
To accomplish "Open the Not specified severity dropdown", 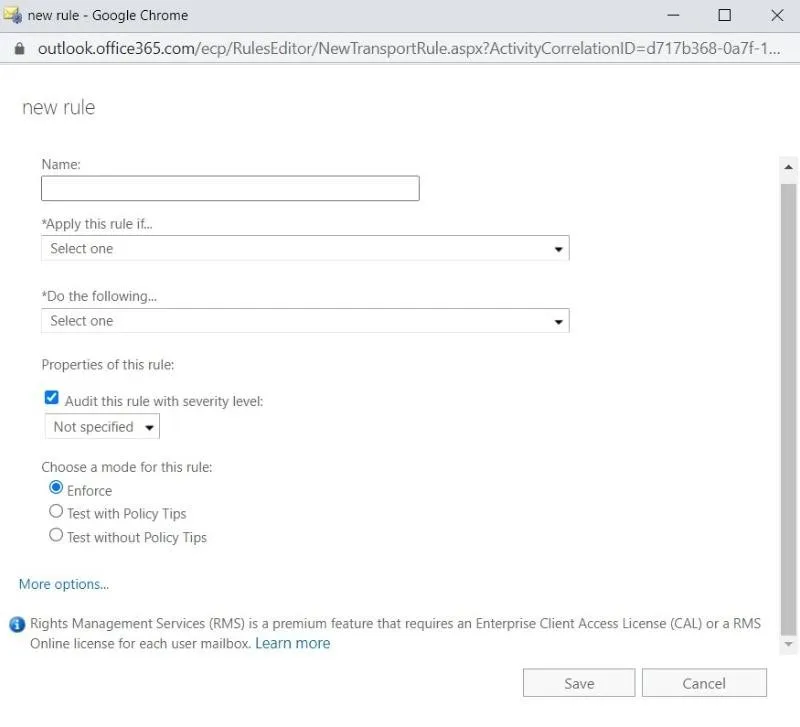I will (x=103, y=427).
